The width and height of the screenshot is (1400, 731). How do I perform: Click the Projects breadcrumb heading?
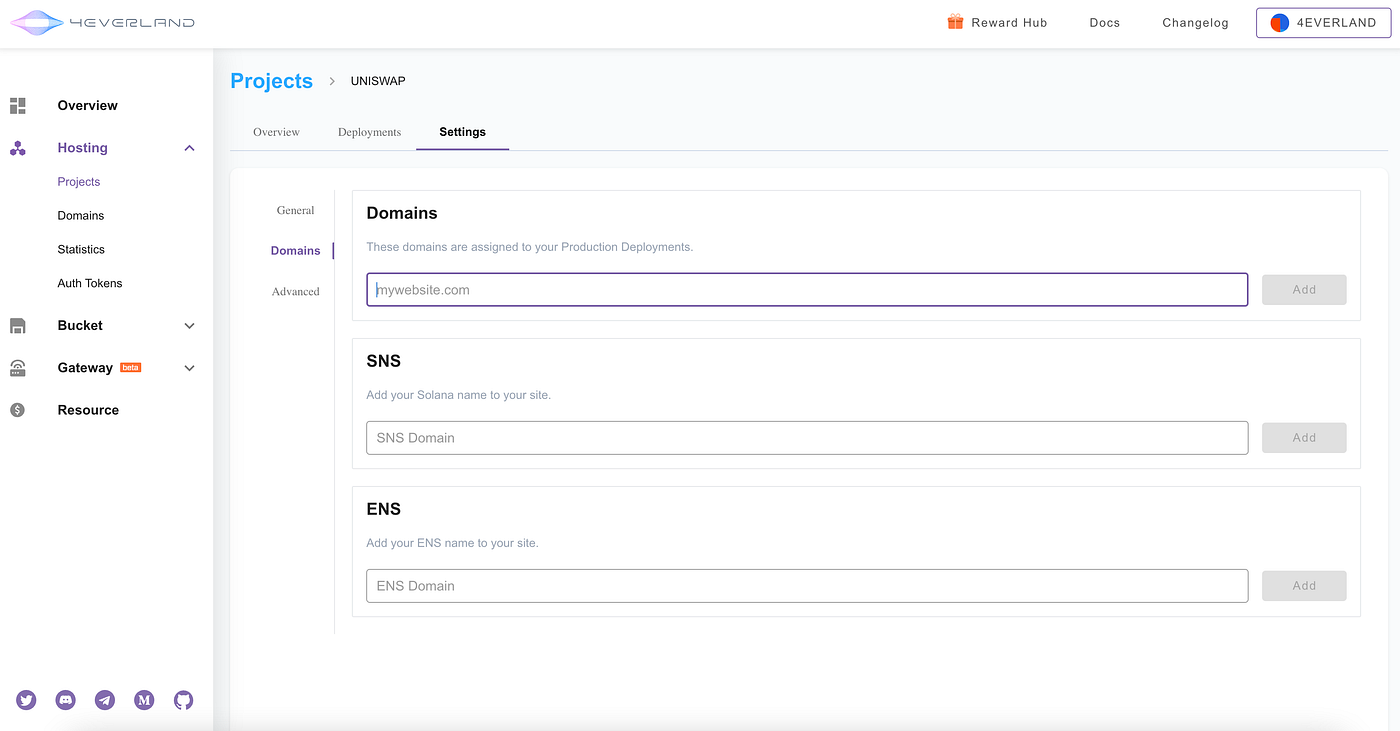pos(271,81)
